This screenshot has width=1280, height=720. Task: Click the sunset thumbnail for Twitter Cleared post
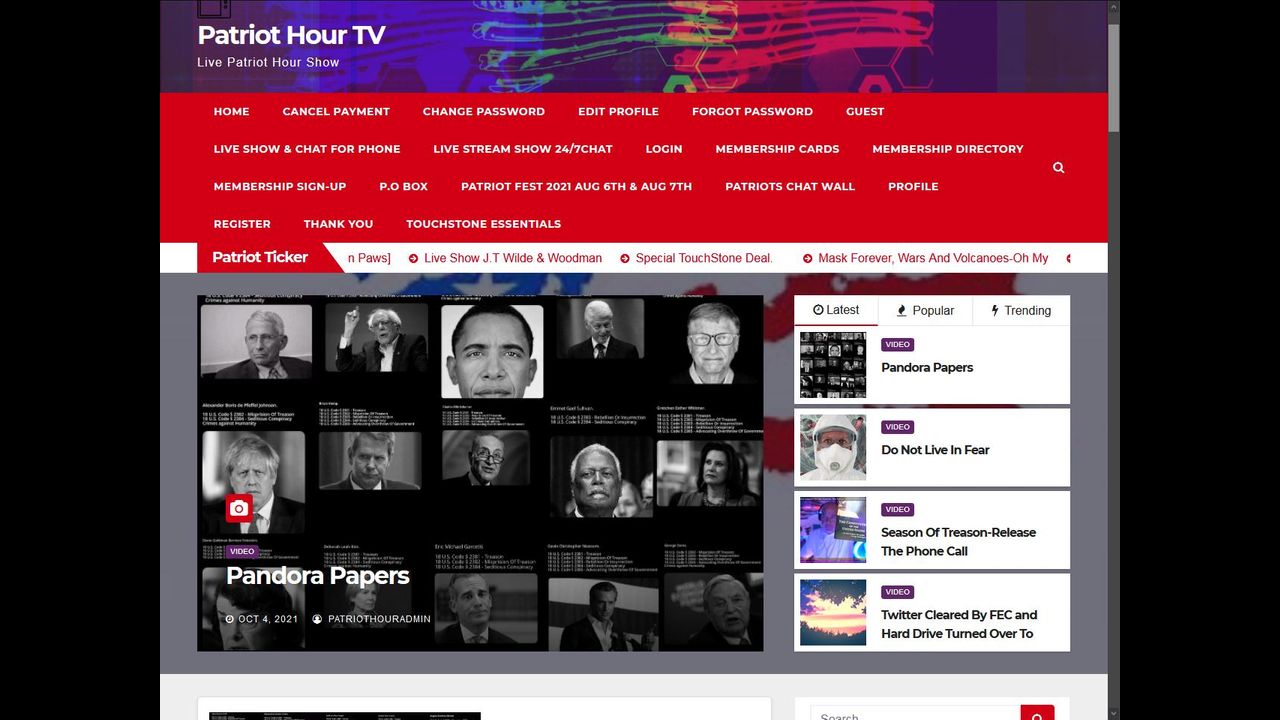[833, 612]
